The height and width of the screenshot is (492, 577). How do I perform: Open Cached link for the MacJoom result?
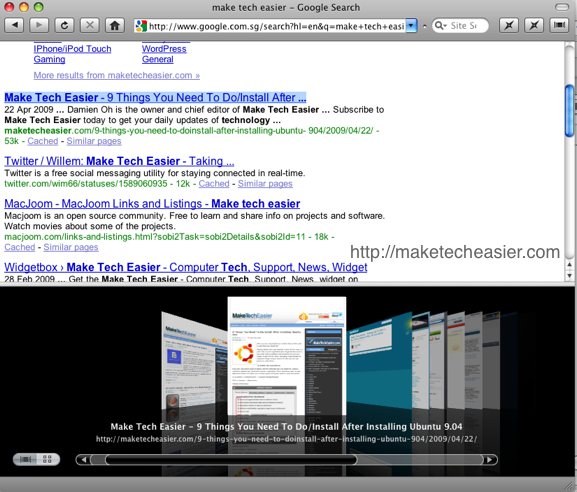pyautogui.click(x=20, y=247)
